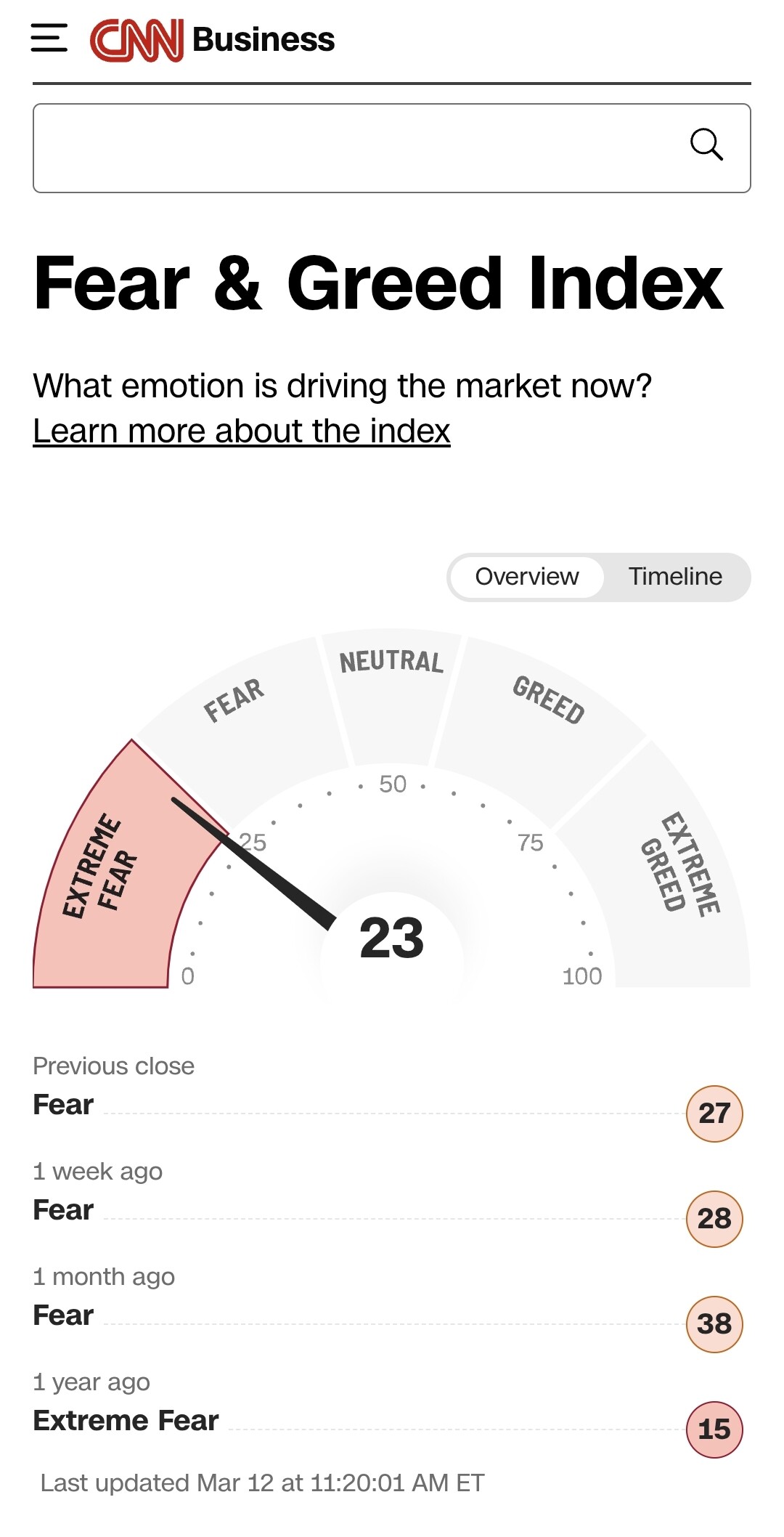
Task: Click the 1 week ago 28 badge
Action: click(714, 1218)
